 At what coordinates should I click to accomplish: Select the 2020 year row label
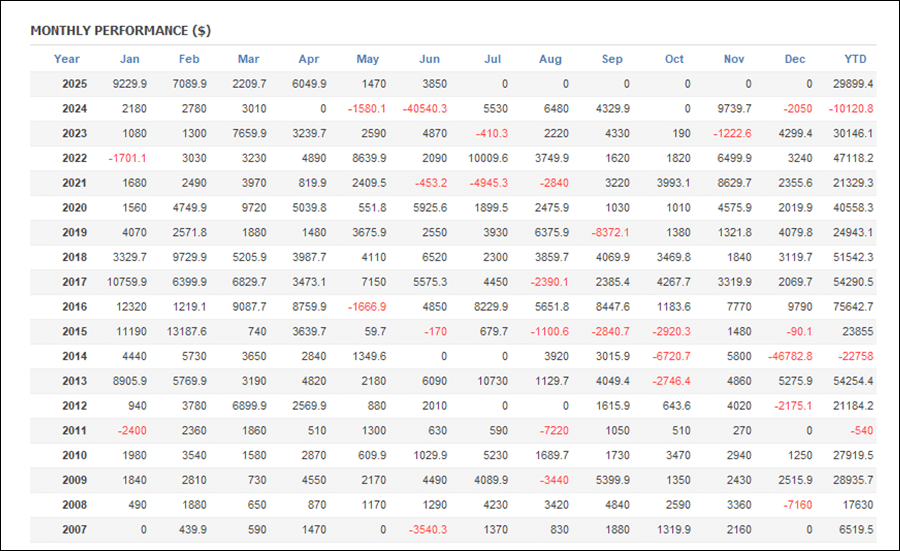[75, 208]
